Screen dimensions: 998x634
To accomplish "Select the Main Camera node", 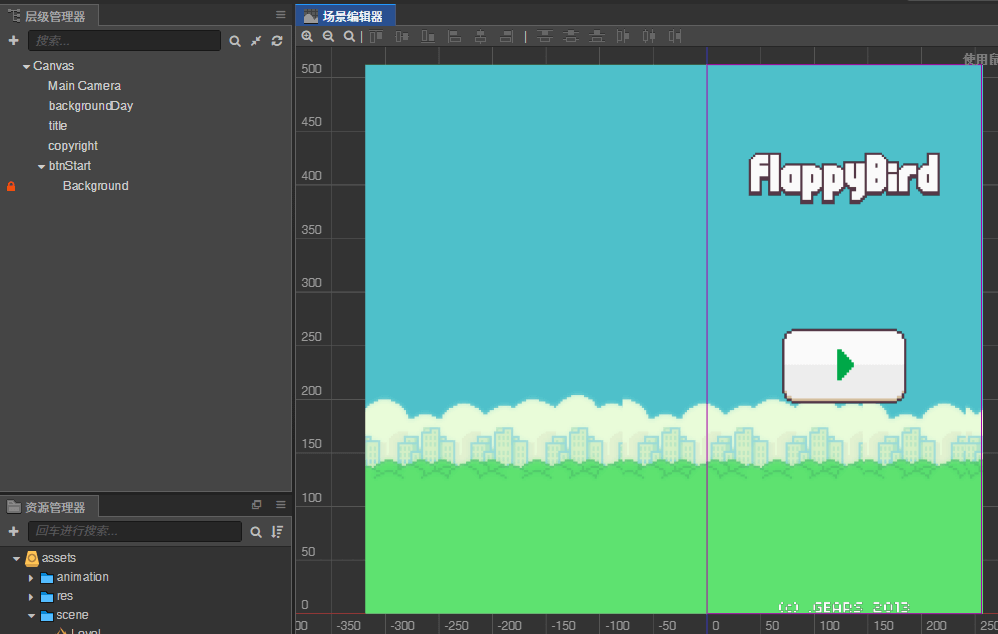I will click(x=84, y=85).
